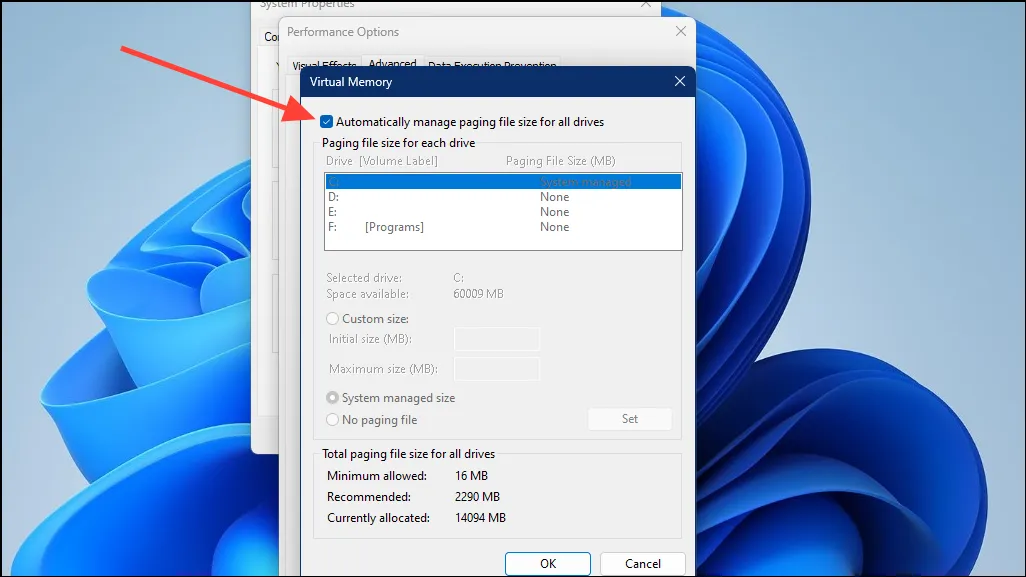Uncheck Automatically manage paging file size
Image resolution: width=1026 pixels, height=577 pixels.
[327, 122]
